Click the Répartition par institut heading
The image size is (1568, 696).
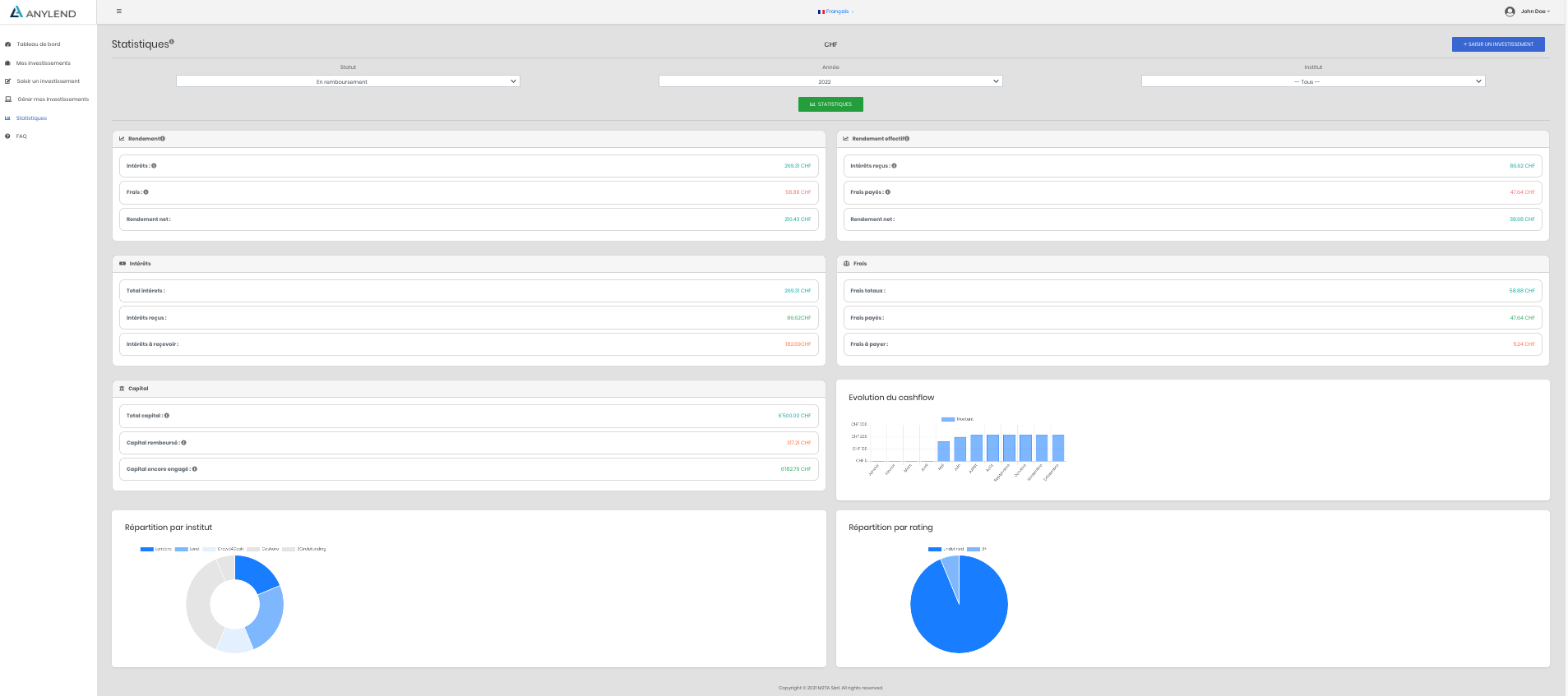(169, 528)
